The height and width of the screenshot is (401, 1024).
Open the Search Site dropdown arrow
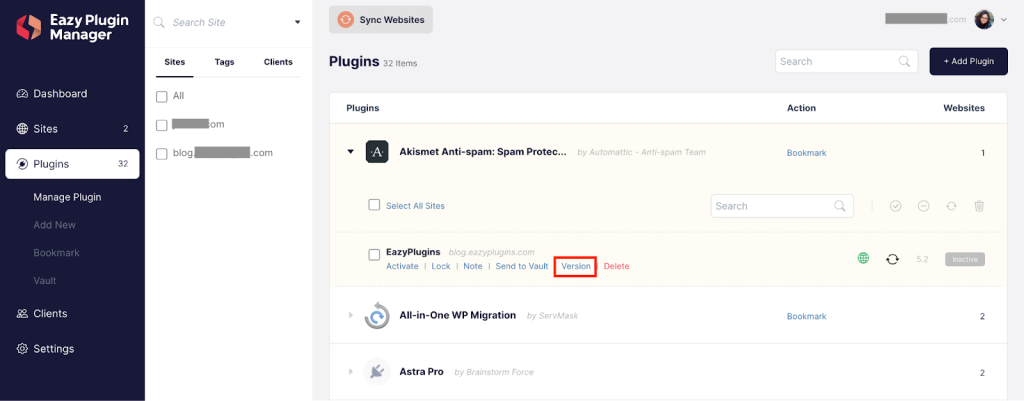[x=297, y=22]
